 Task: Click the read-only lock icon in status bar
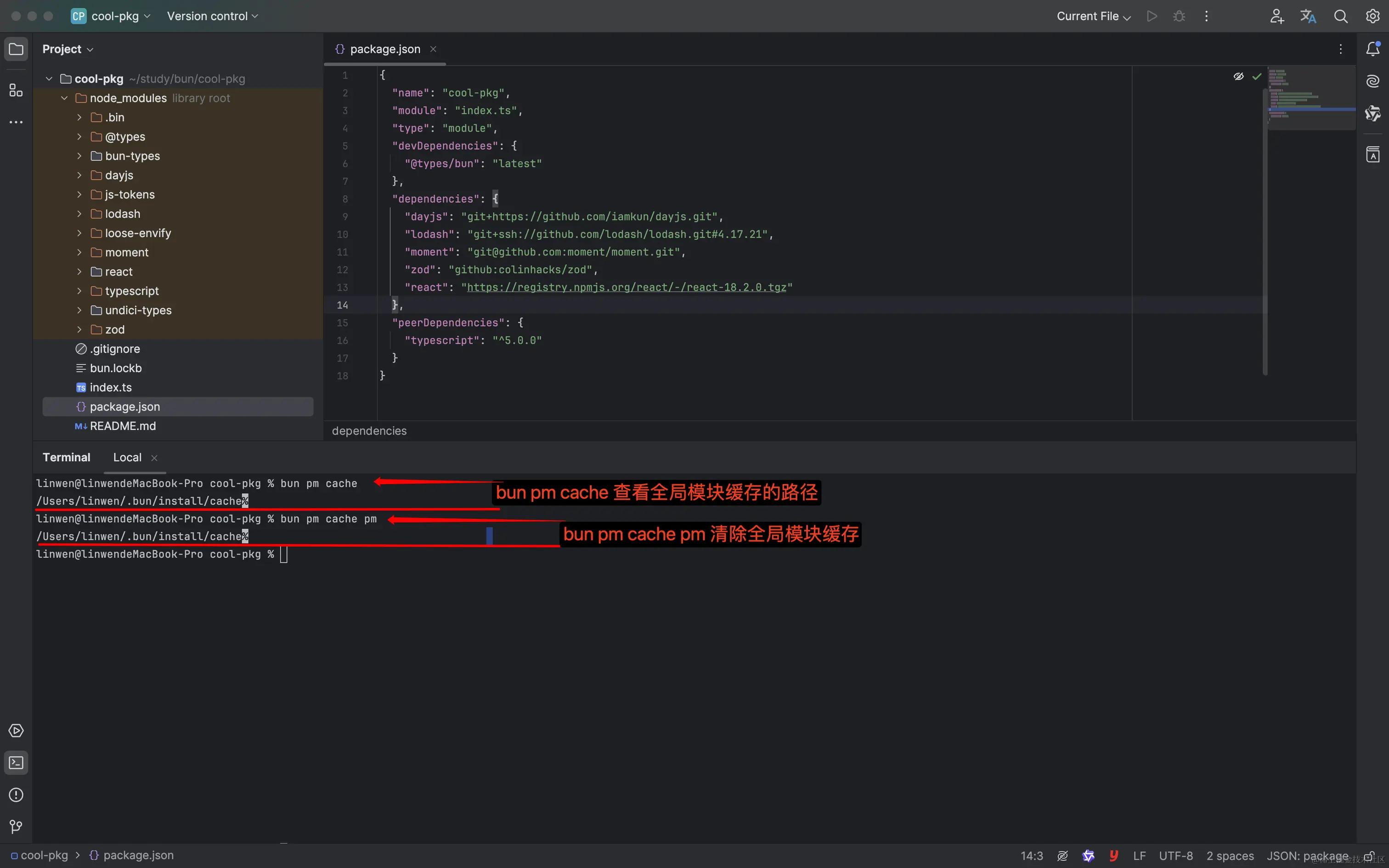coord(1369,855)
